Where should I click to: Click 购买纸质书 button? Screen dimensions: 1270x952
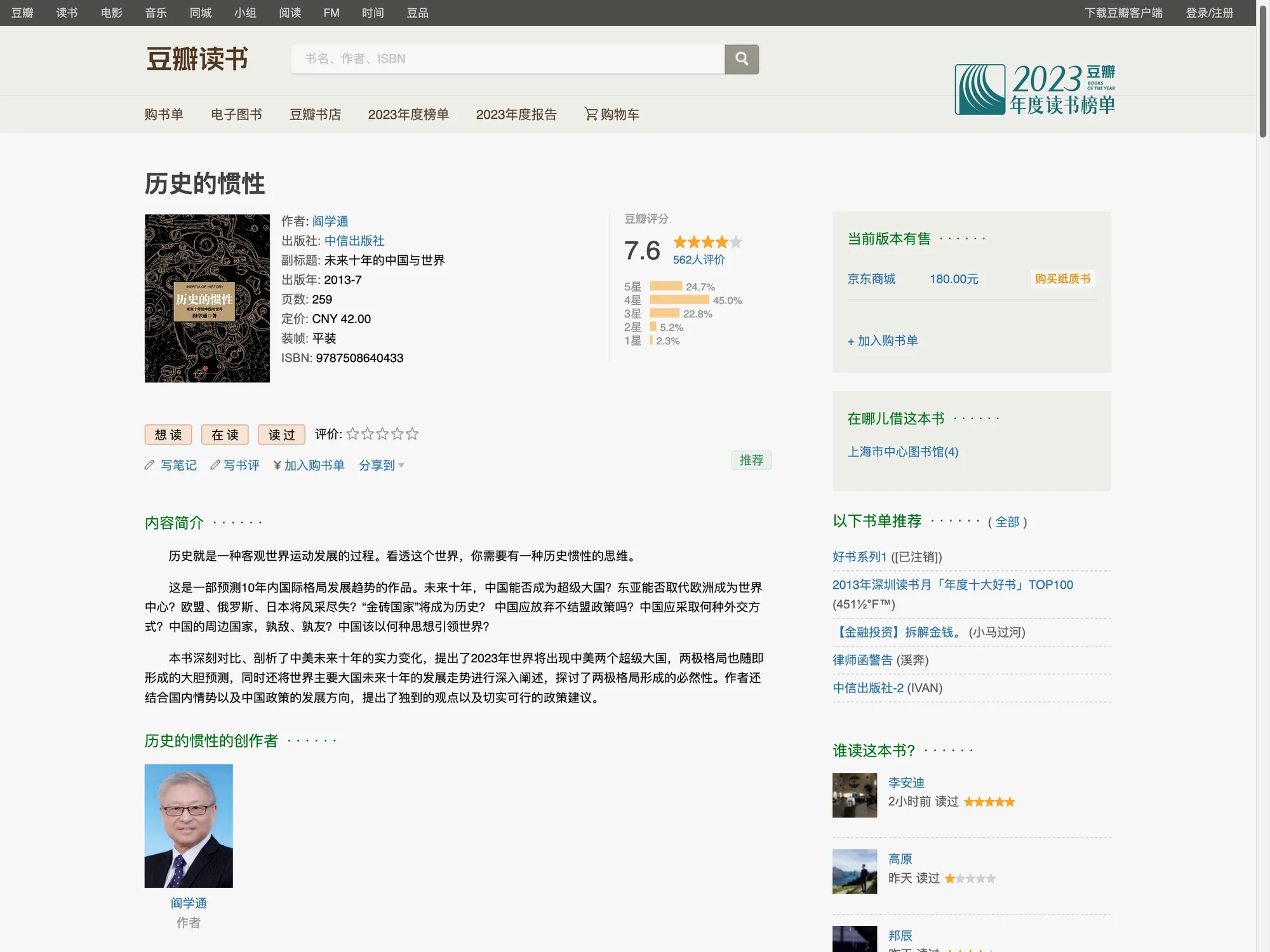click(x=1062, y=279)
